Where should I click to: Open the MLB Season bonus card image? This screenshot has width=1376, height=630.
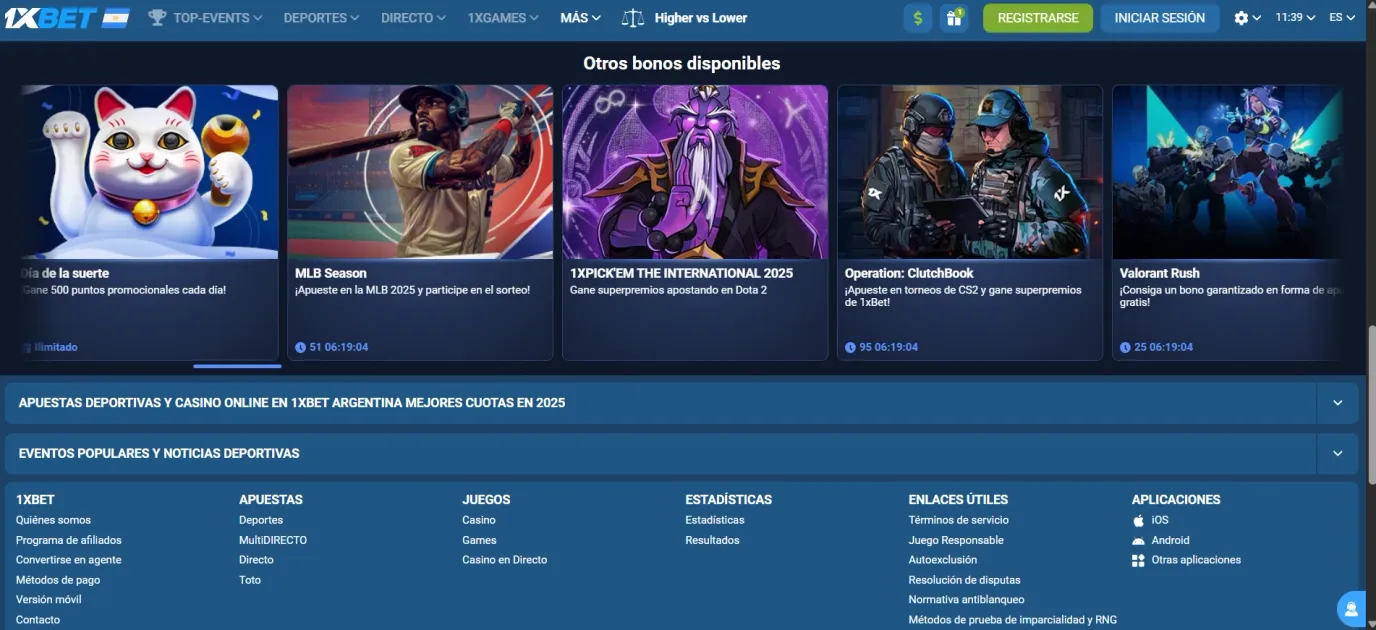[x=420, y=172]
